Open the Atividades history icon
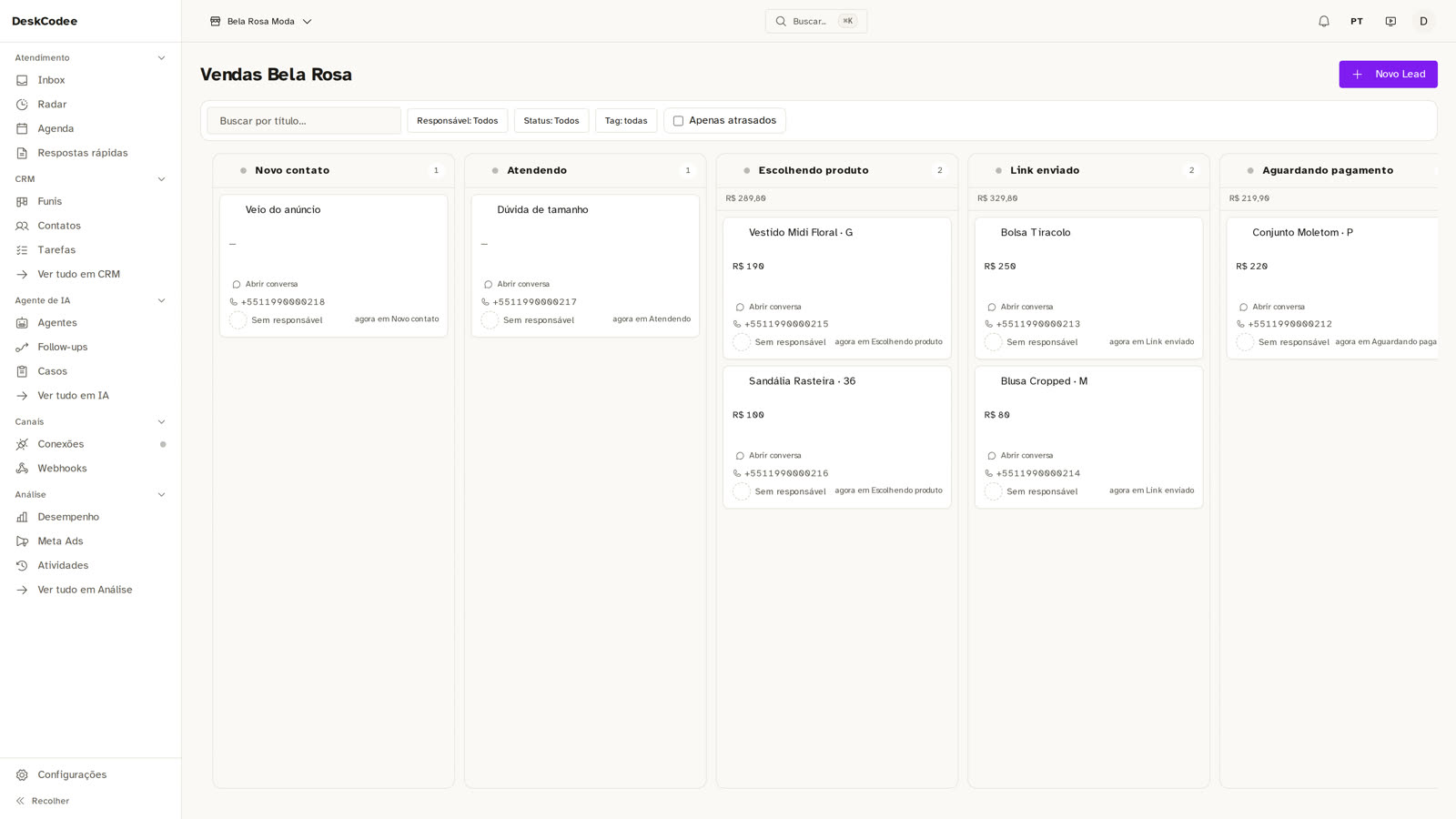 22,565
